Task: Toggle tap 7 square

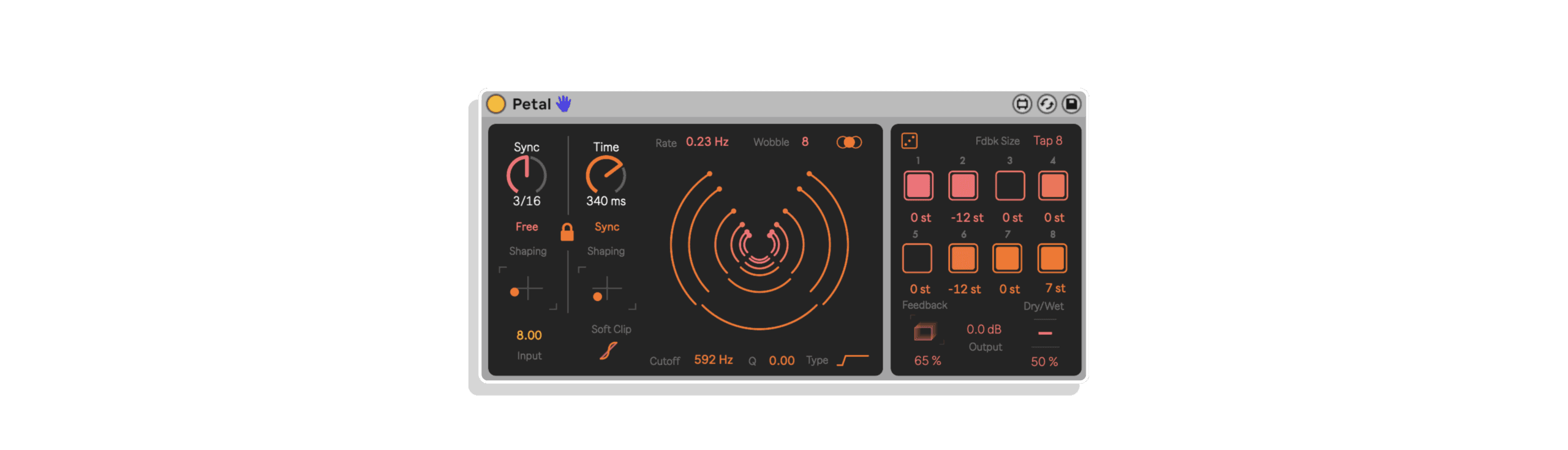Action: tap(1007, 258)
